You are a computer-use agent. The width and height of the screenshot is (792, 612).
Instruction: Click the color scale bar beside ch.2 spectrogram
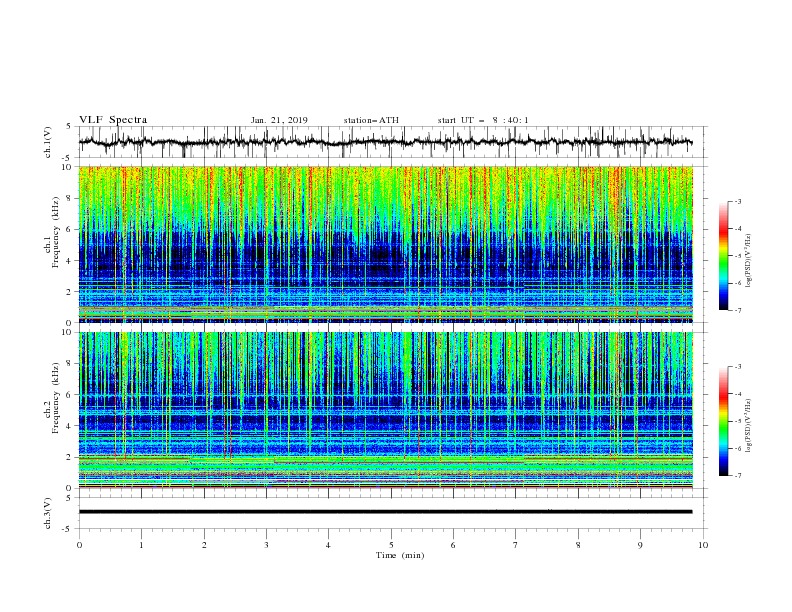(723, 421)
